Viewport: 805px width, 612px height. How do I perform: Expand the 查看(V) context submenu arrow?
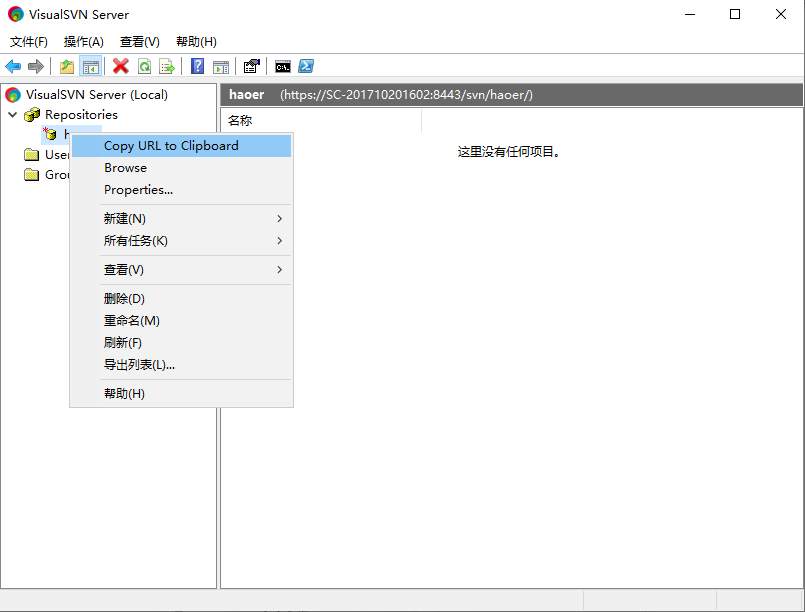click(x=279, y=270)
